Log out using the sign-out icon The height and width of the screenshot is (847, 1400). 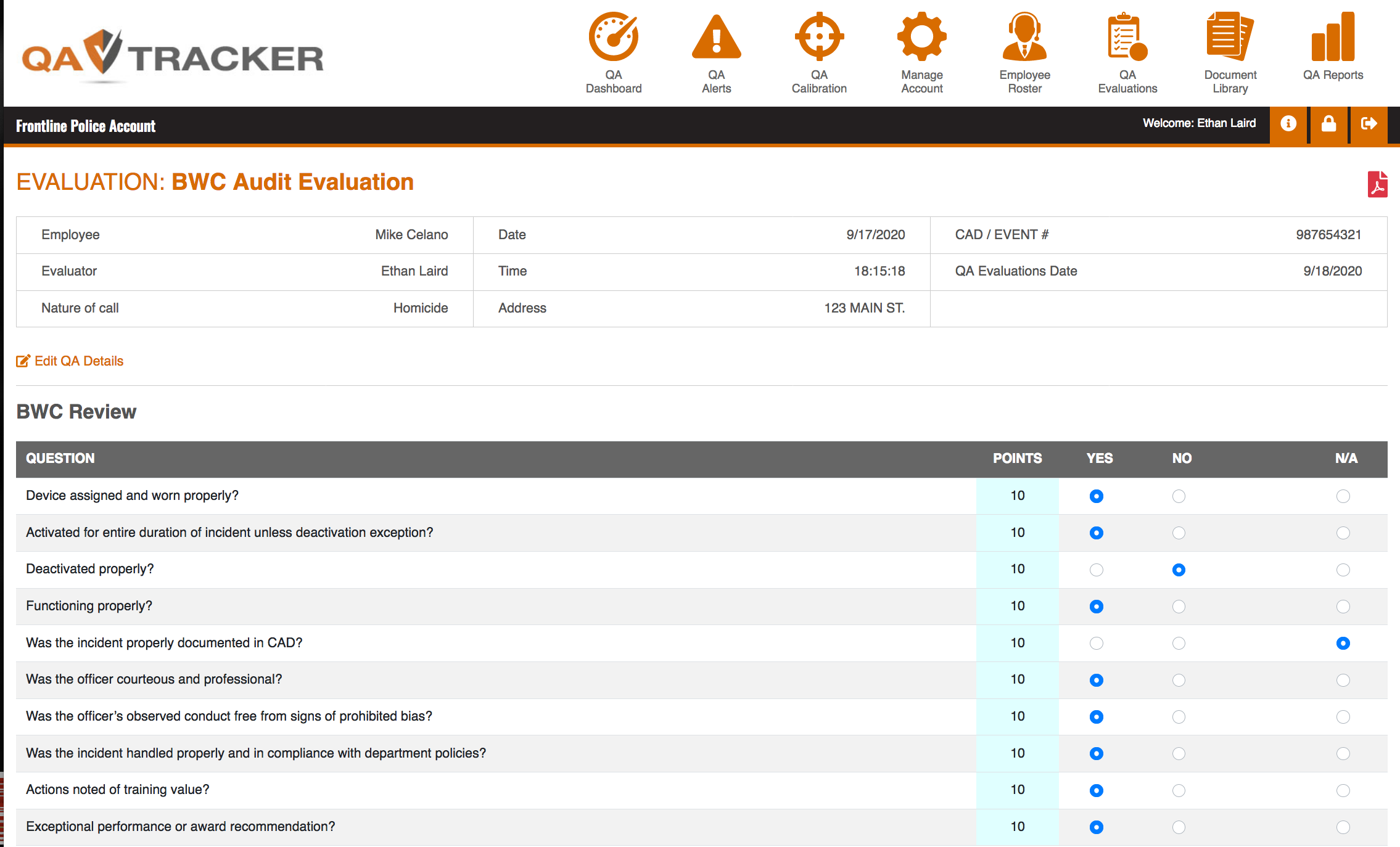[x=1370, y=125]
